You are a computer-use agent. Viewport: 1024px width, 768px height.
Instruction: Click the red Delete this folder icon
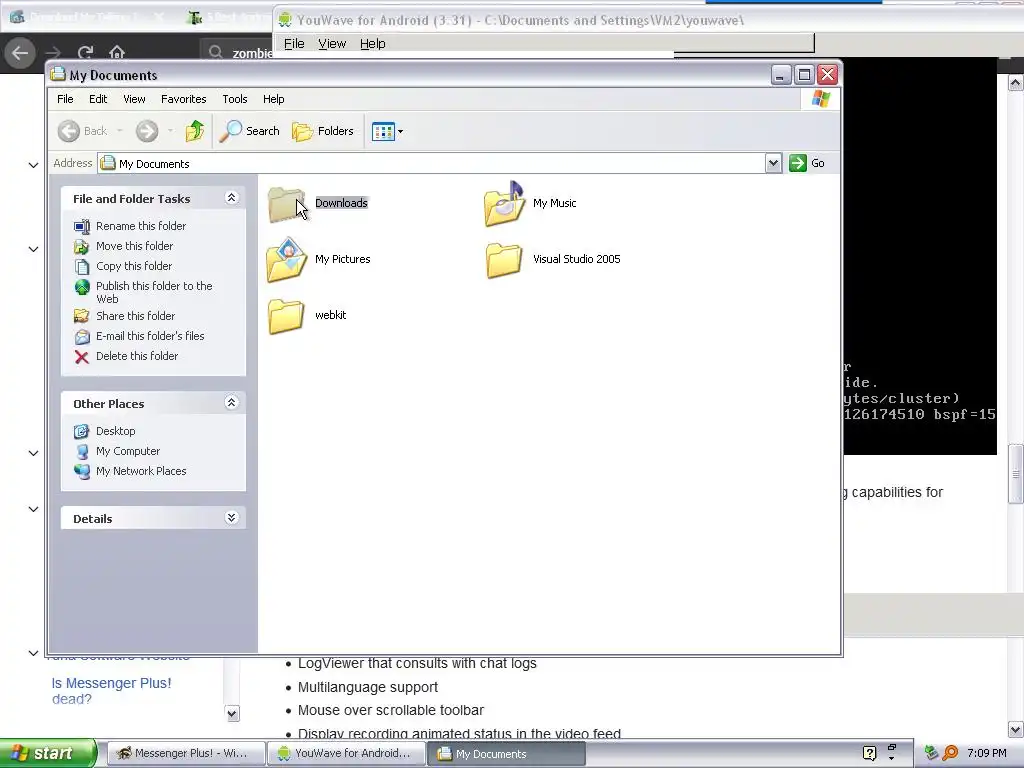pyautogui.click(x=82, y=357)
